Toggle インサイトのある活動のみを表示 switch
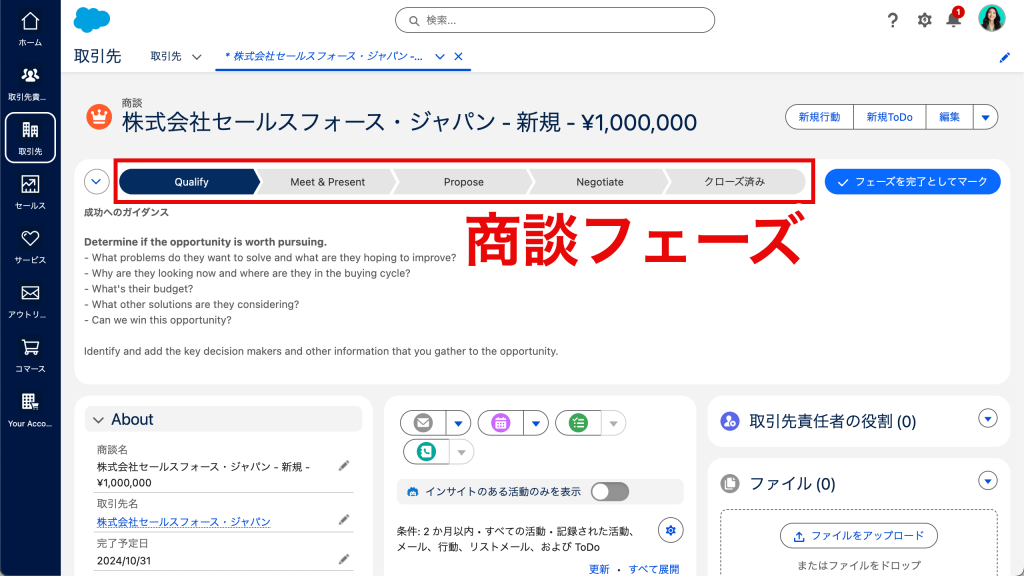 click(x=610, y=492)
